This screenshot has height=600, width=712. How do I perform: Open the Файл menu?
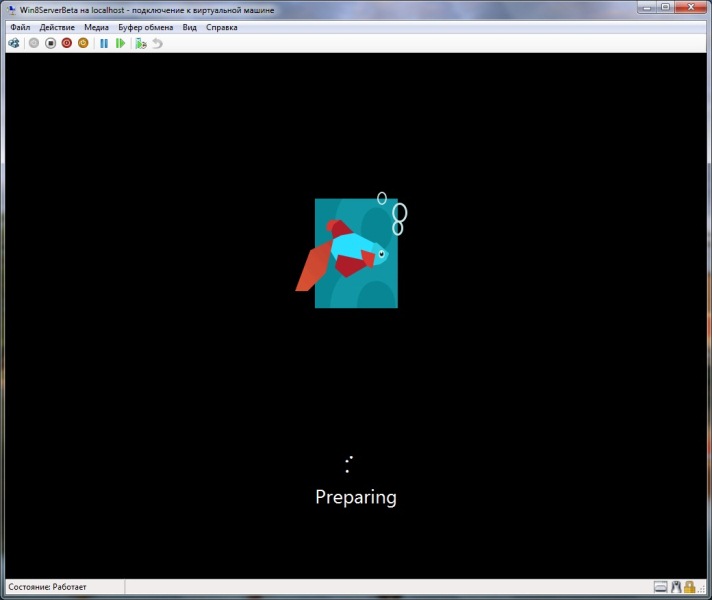pyautogui.click(x=20, y=28)
